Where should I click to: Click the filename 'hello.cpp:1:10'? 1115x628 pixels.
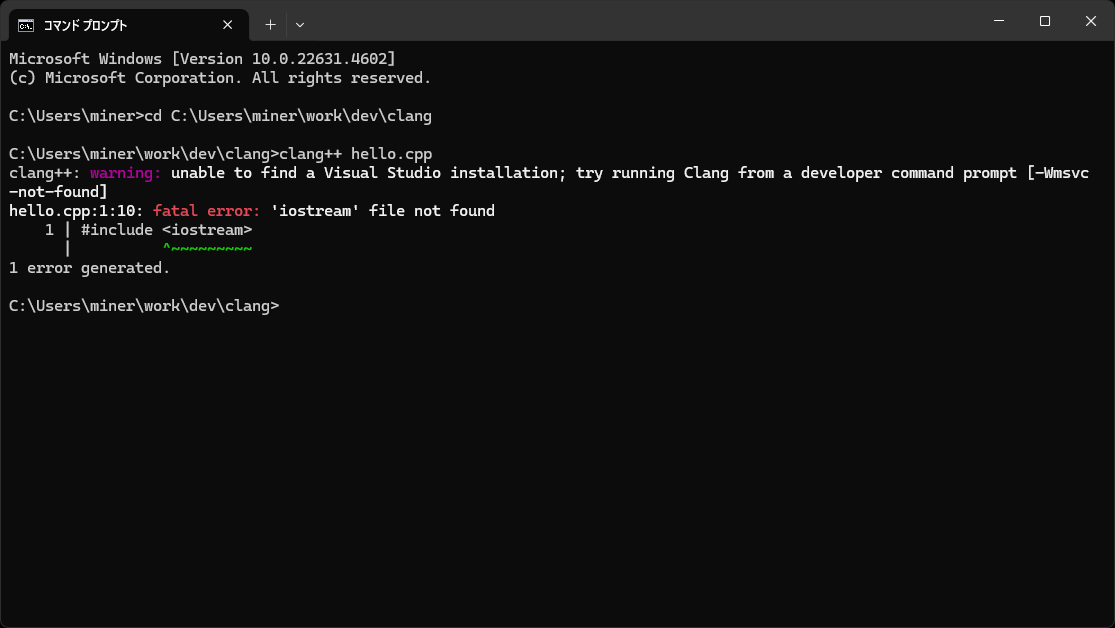[70, 210]
